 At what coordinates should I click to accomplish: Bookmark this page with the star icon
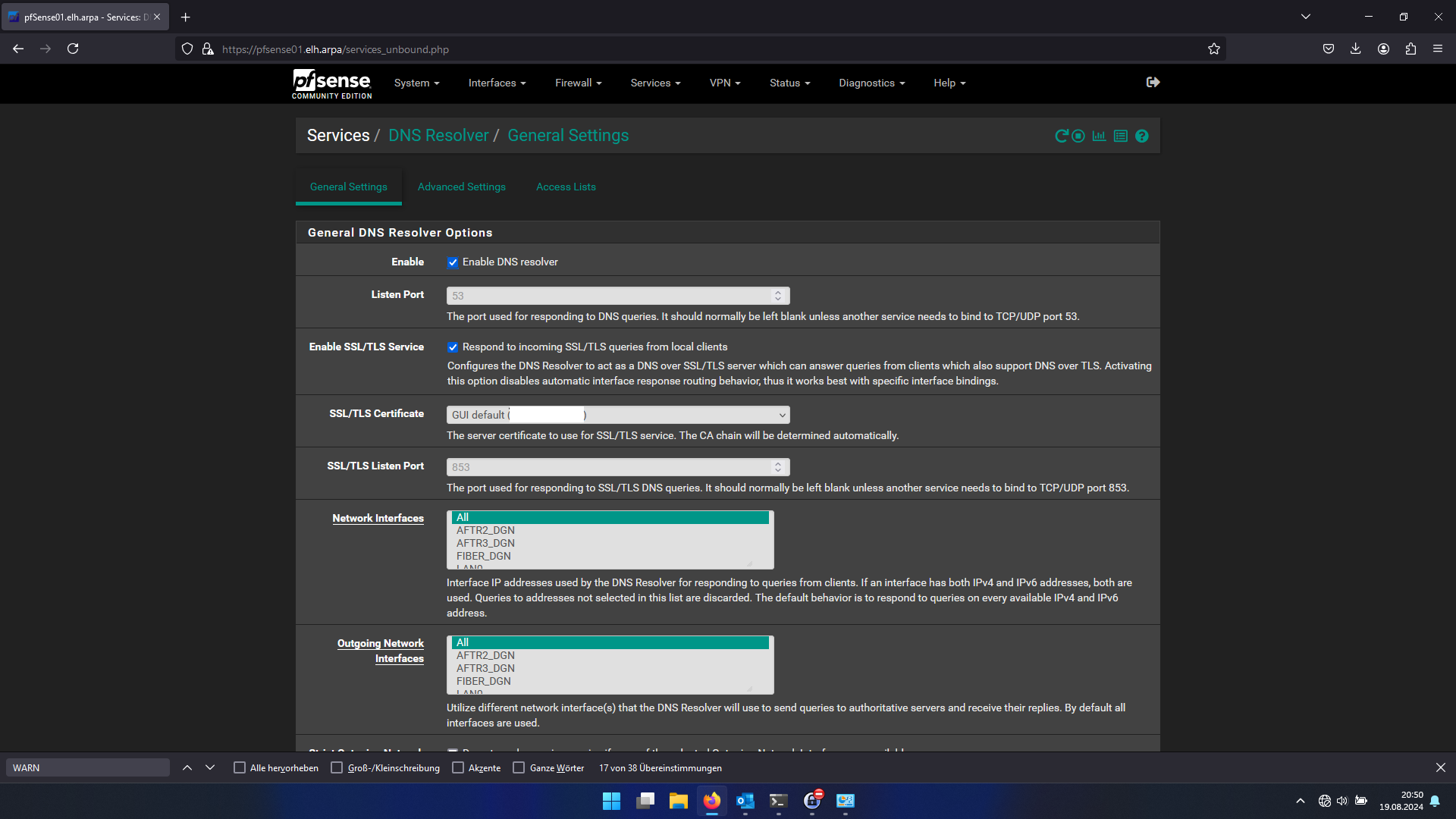(x=1214, y=49)
